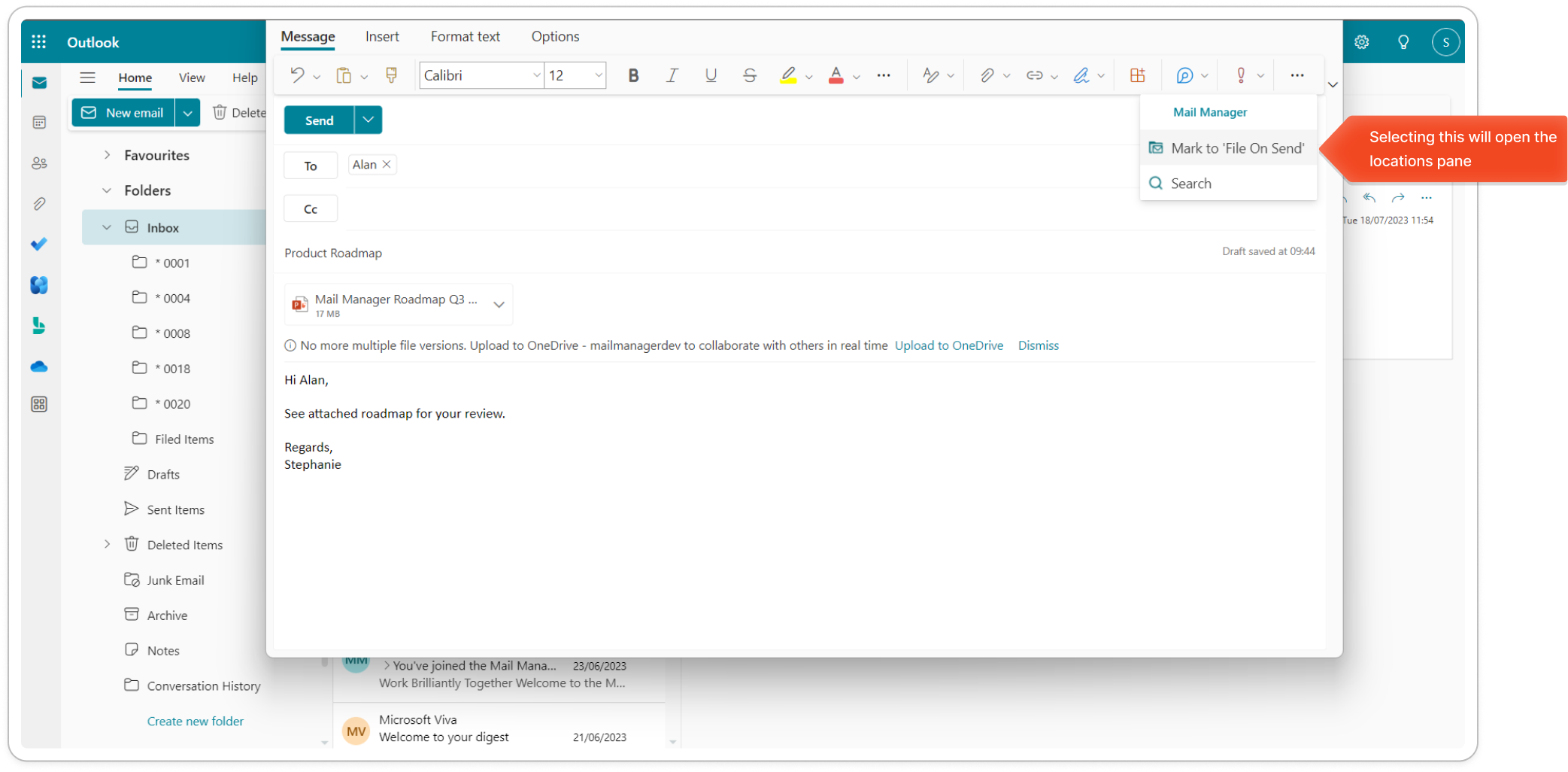Click the Undo icon in compose toolbar

tap(297, 75)
